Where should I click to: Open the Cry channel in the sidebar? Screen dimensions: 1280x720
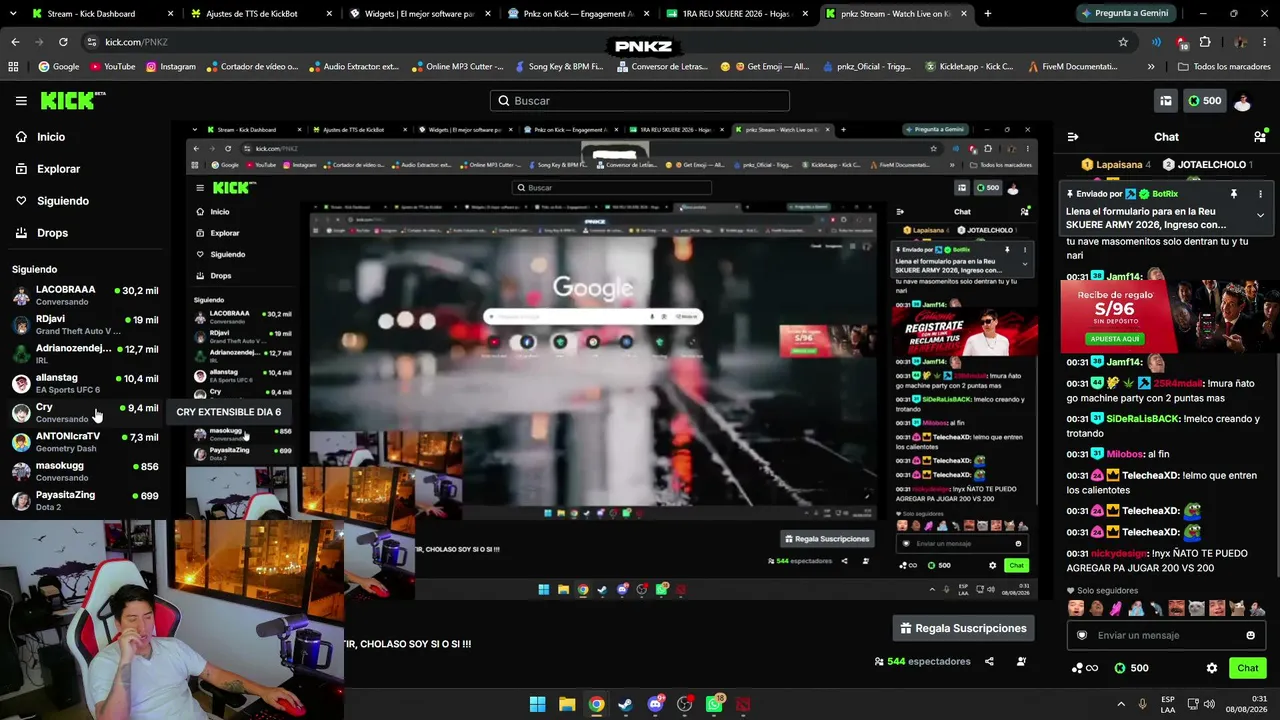click(85, 412)
